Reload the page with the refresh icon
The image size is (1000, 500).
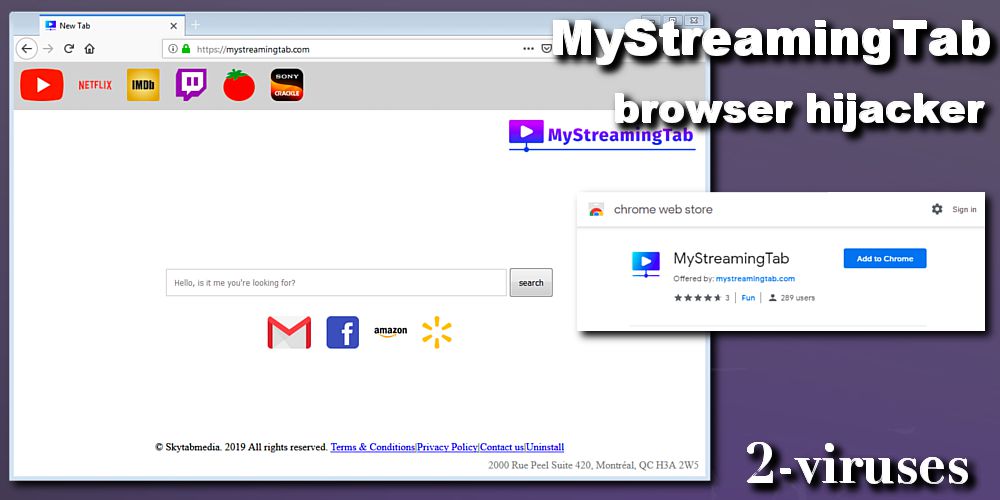click(69, 48)
